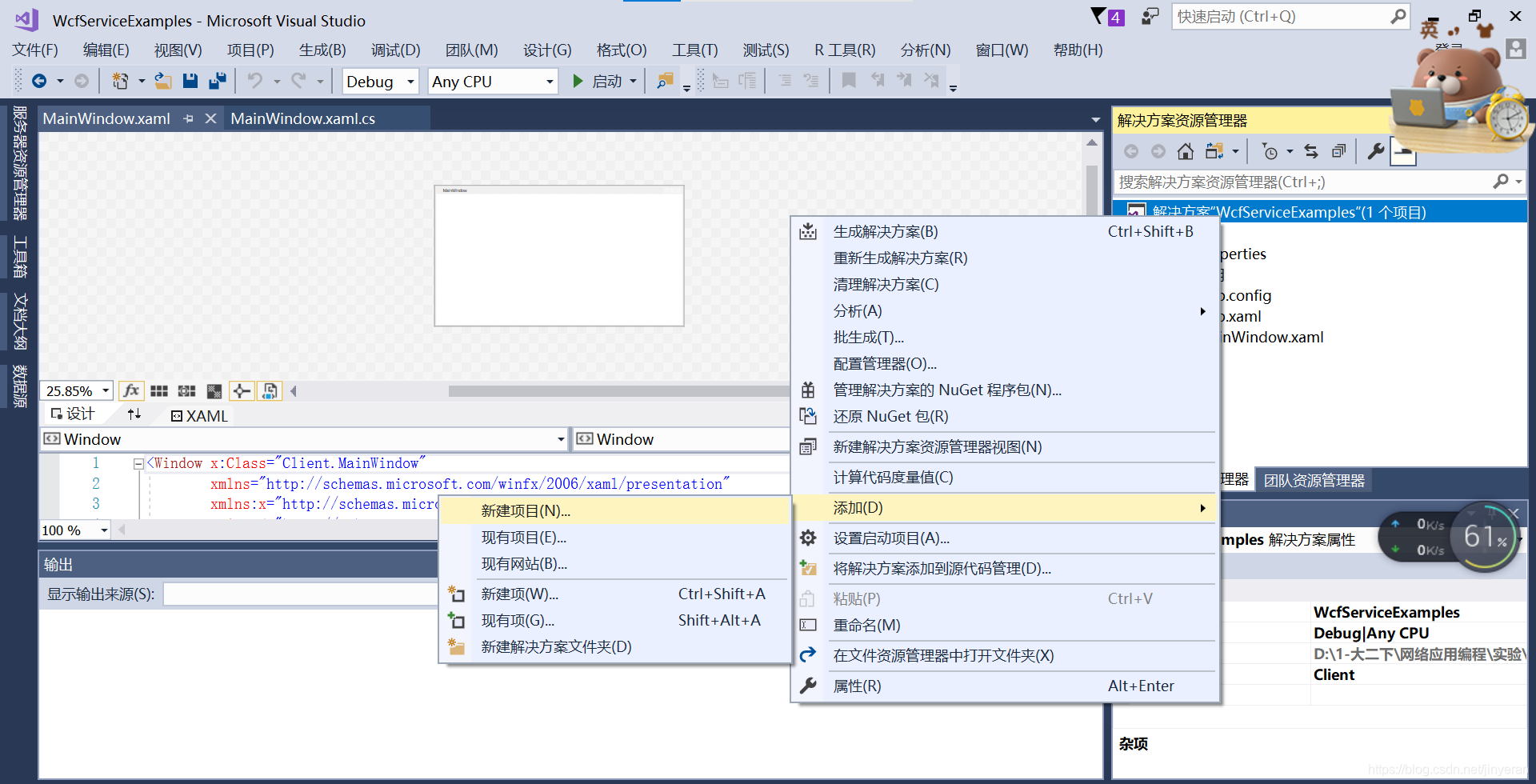Open the 工具箱 side panel tab
Screen dimensions: 1536x784
tap(20, 257)
